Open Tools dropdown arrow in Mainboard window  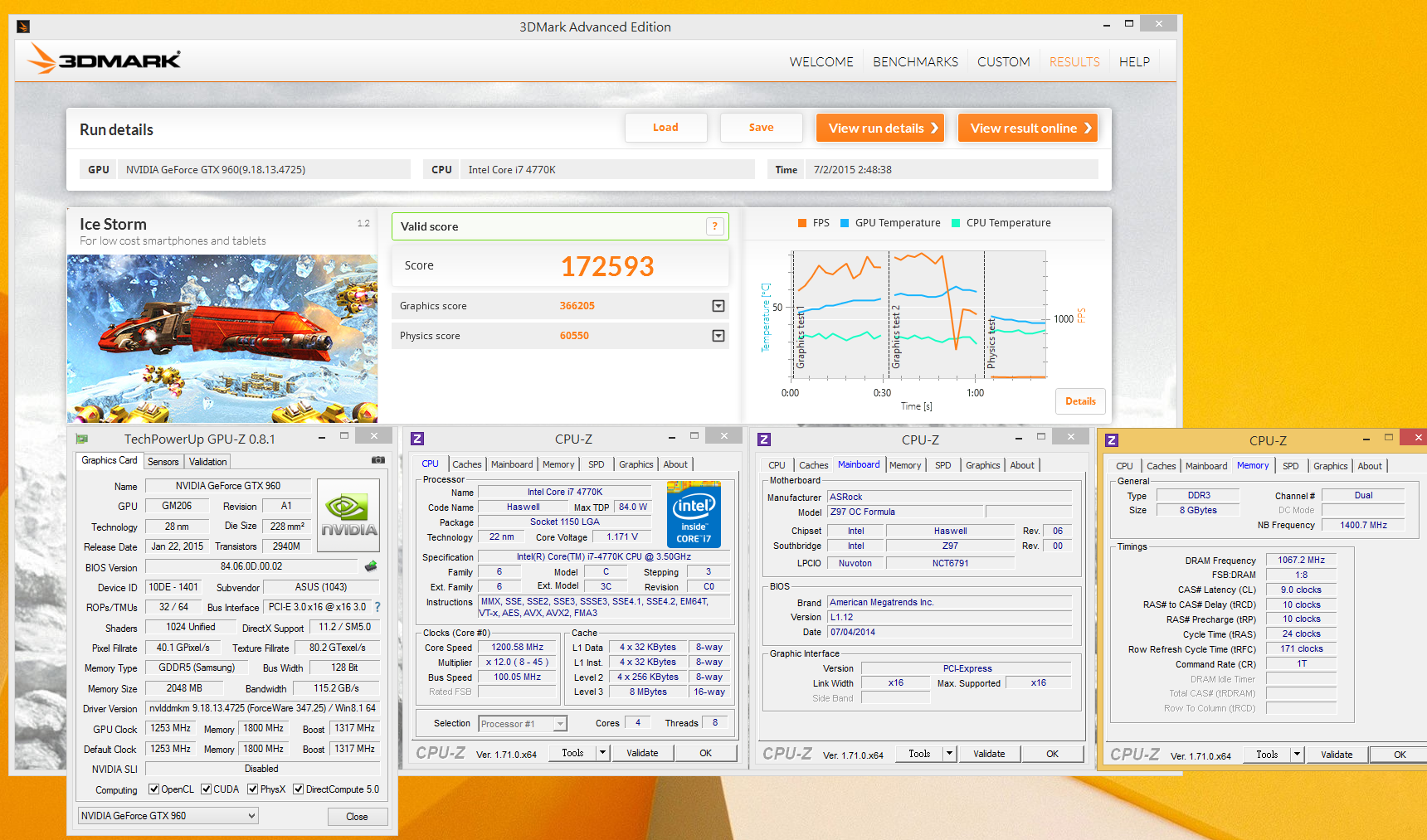[x=949, y=754]
